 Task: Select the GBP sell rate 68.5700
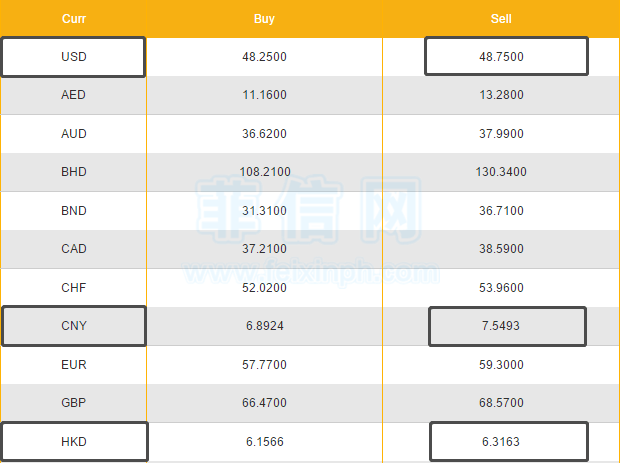[x=501, y=403]
